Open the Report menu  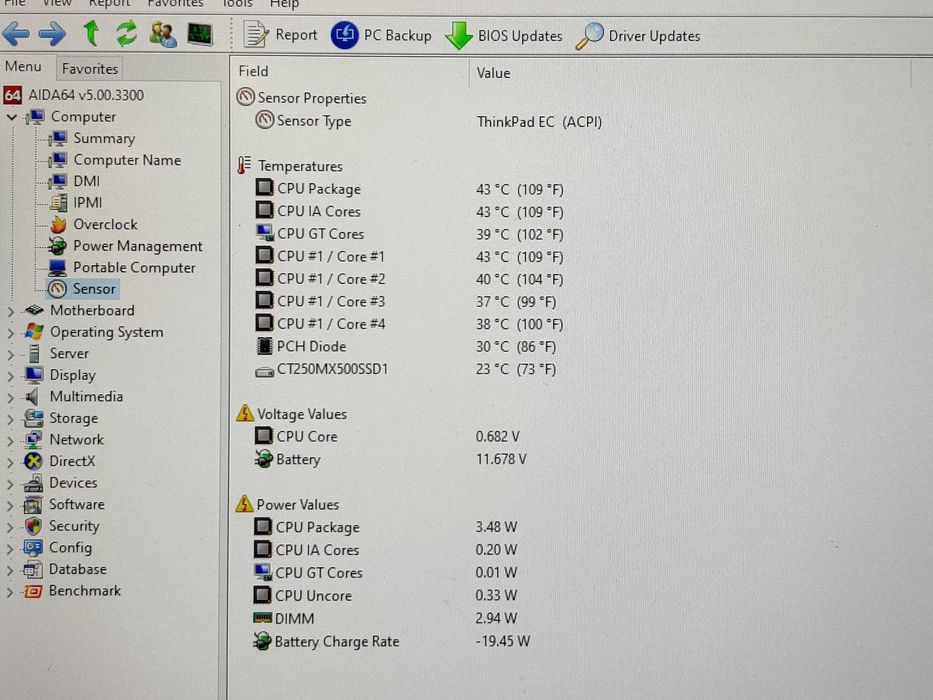click(x=109, y=4)
